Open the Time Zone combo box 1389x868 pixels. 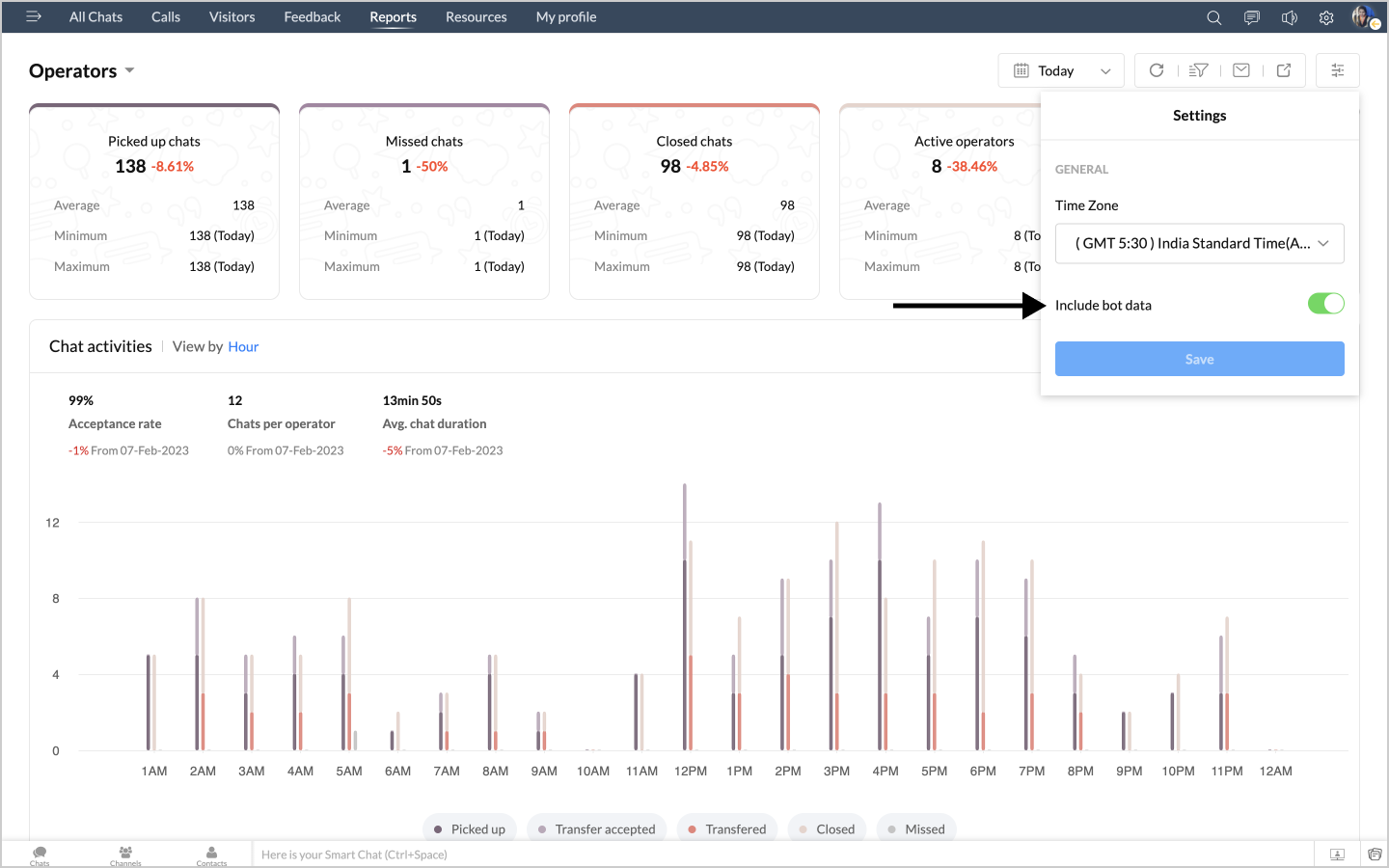pyautogui.click(x=1199, y=243)
